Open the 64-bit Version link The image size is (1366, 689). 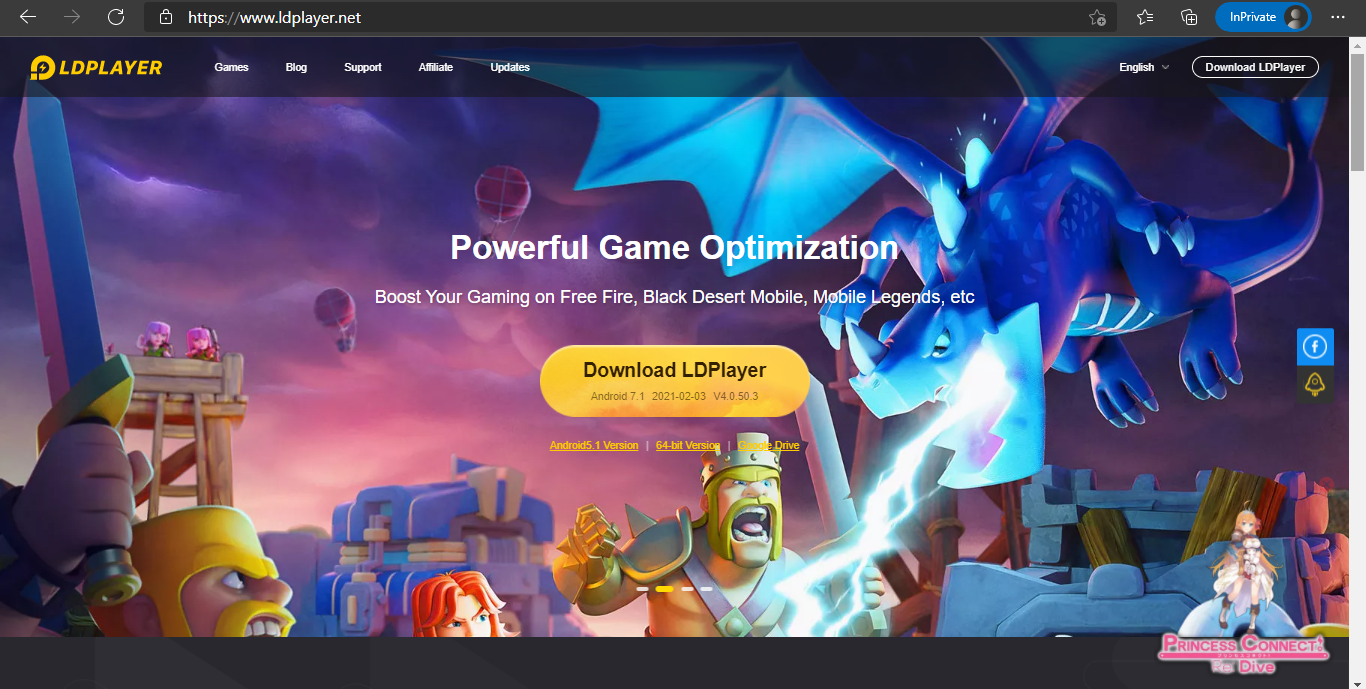coord(688,445)
